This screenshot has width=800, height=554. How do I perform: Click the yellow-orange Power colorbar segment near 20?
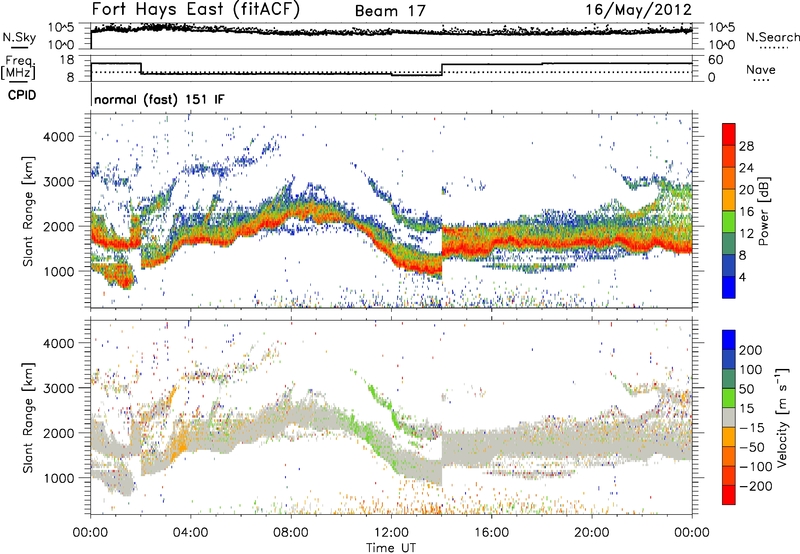point(729,199)
